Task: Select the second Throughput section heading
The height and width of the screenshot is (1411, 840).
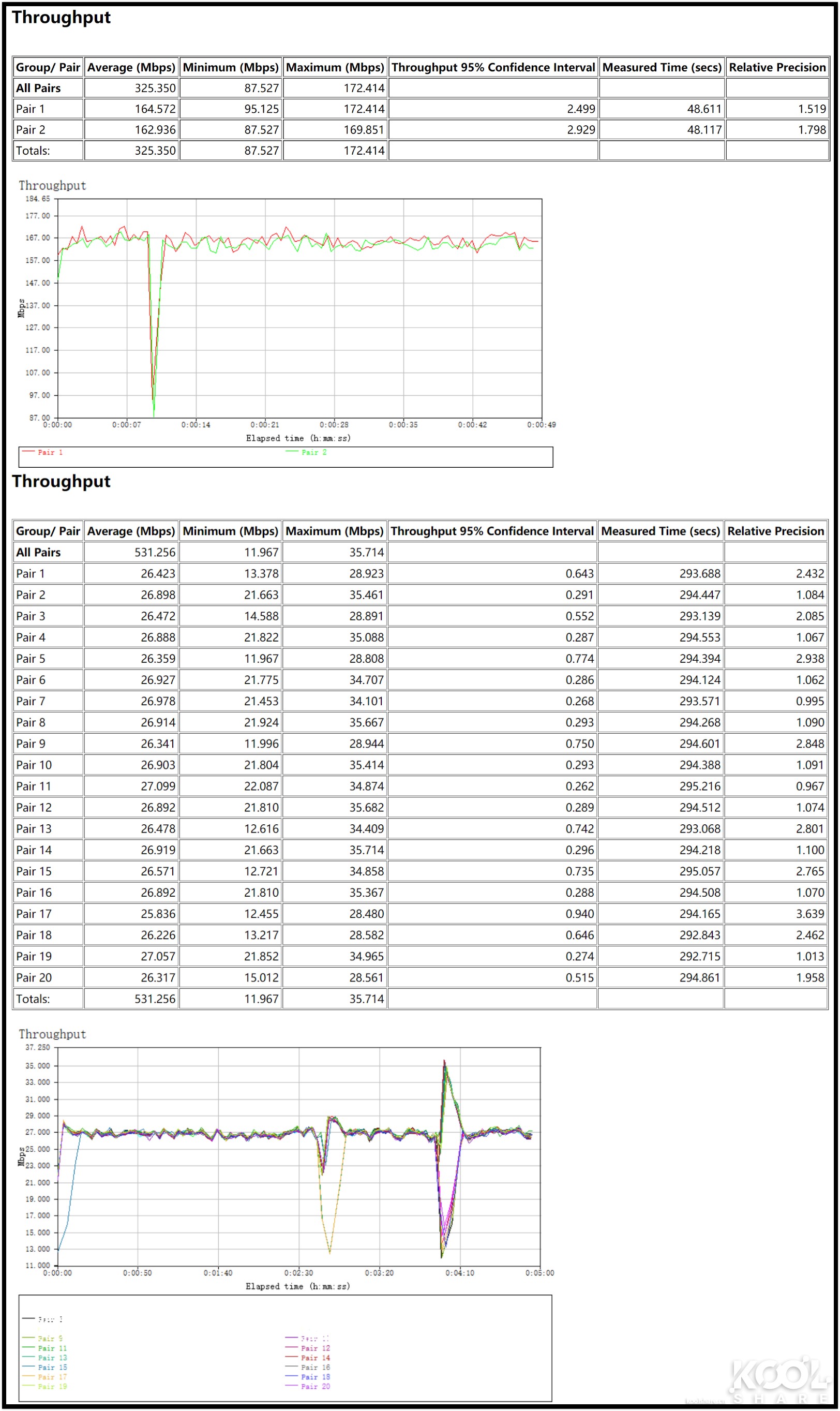Action: point(61,482)
